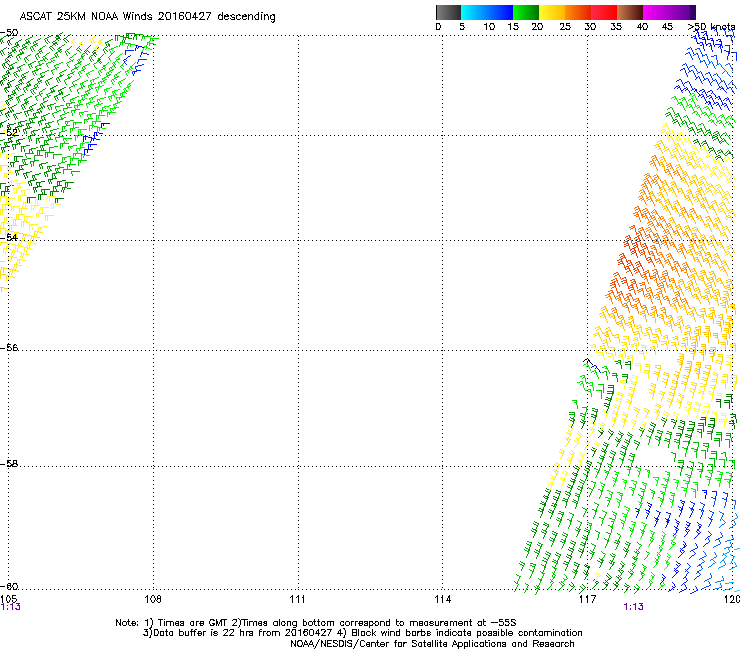Click the purple '1:13' time right of 117
This screenshot has width=740, height=650.
tap(633, 607)
